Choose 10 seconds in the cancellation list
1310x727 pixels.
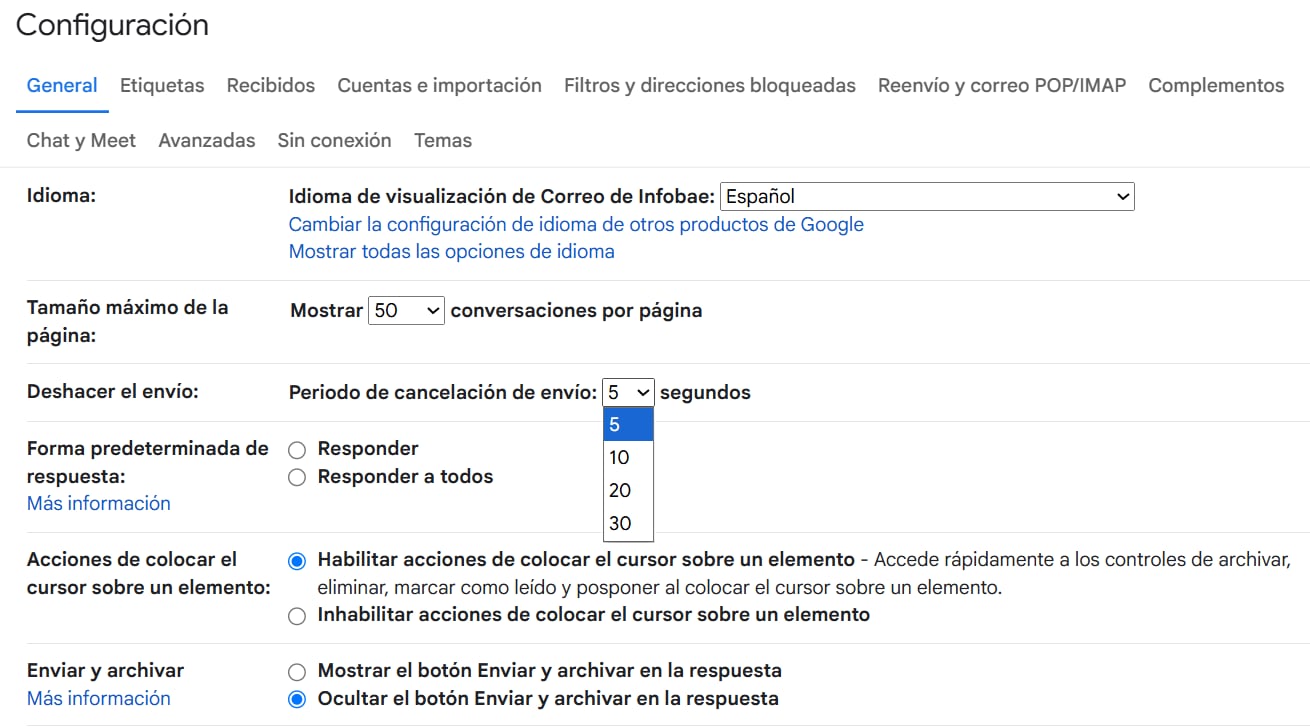pos(628,458)
